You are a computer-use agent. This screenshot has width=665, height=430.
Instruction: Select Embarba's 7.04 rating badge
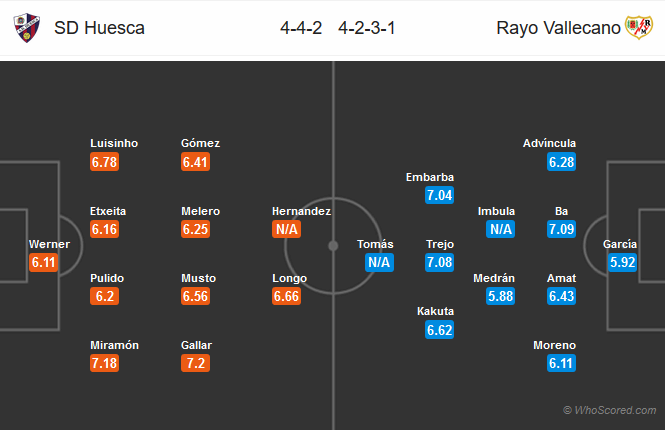pyautogui.click(x=439, y=195)
